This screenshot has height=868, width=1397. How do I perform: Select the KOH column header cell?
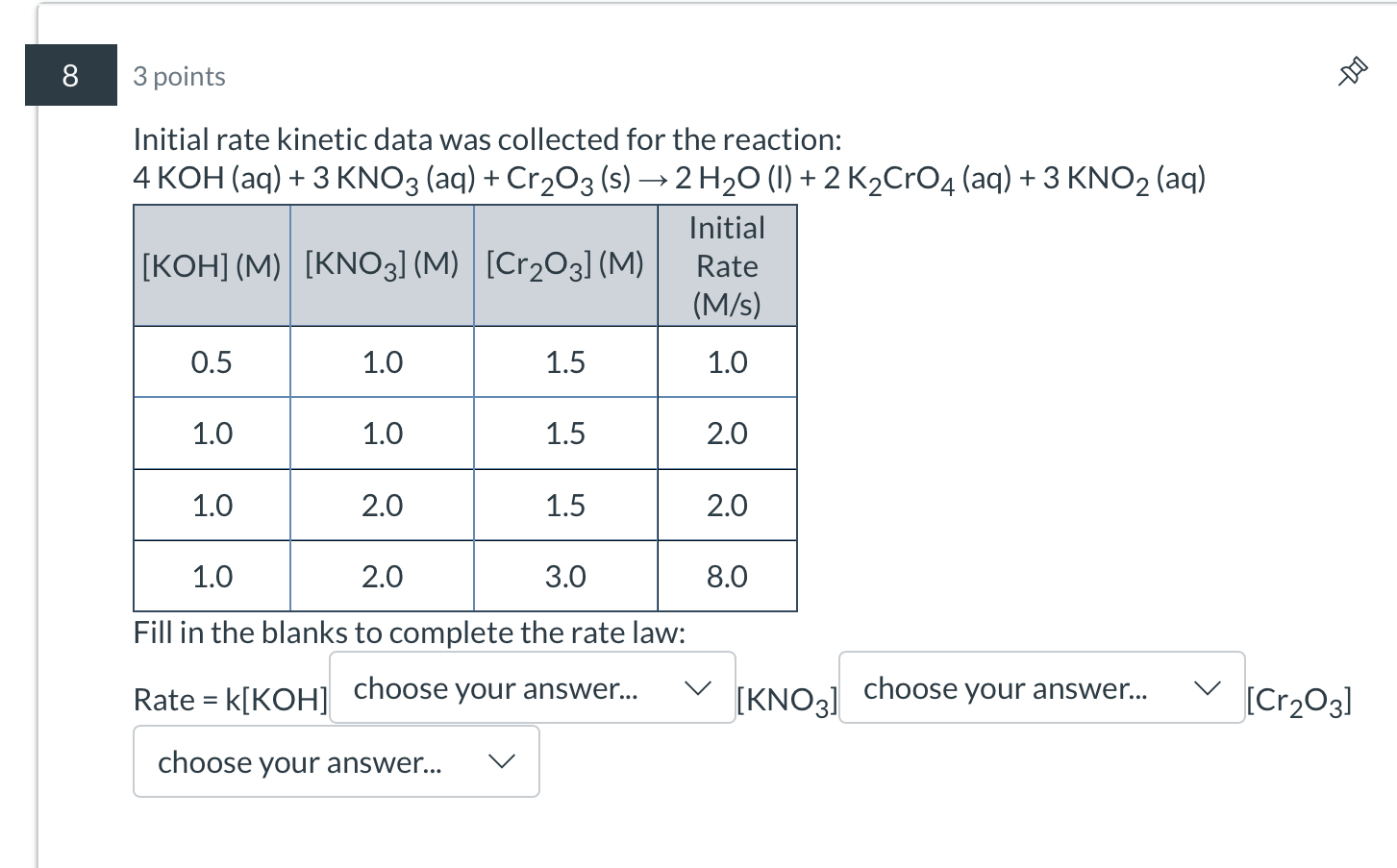[x=211, y=265]
